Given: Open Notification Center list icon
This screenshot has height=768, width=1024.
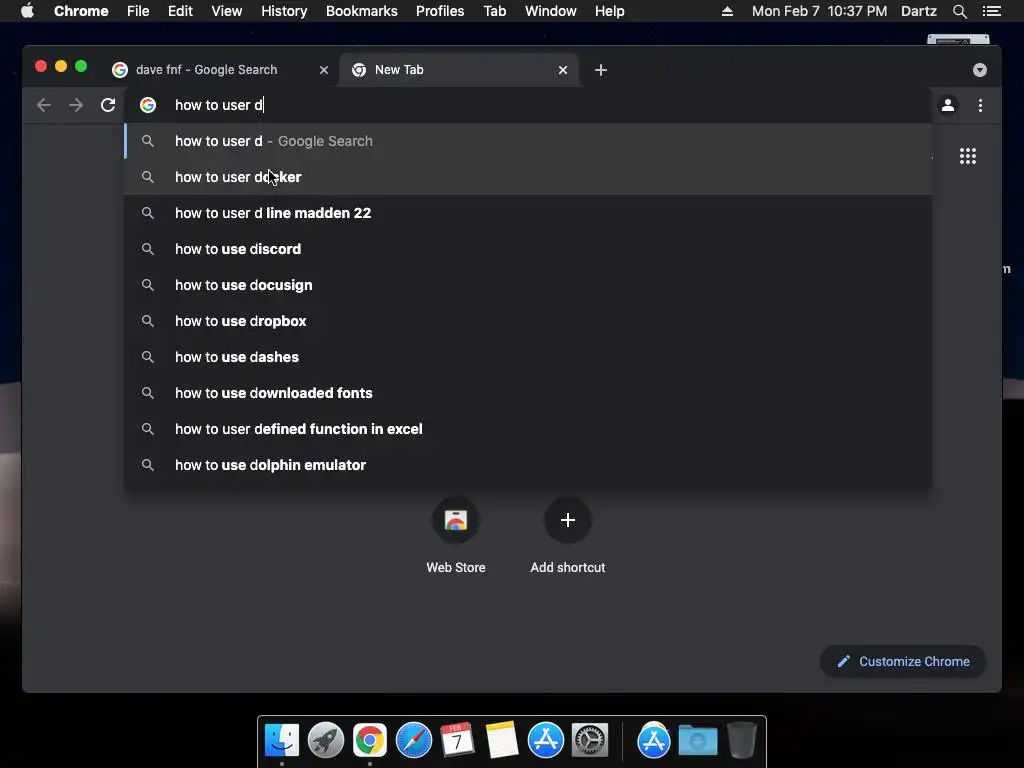Looking at the screenshot, I should point(992,11).
